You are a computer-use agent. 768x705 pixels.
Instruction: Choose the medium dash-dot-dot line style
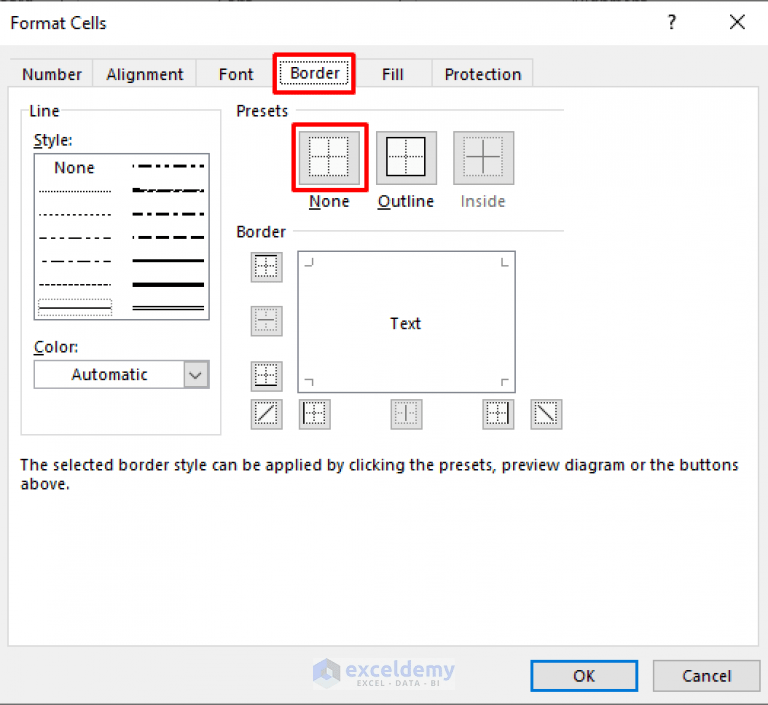coord(168,166)
